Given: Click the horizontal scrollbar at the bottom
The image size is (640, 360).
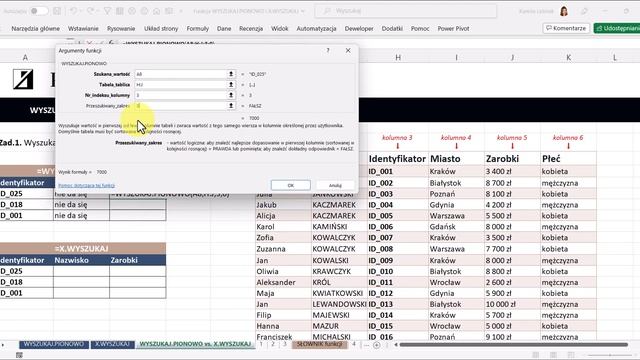Looking at the screenshot, I should pyautogui.click(x=513, y=345).
